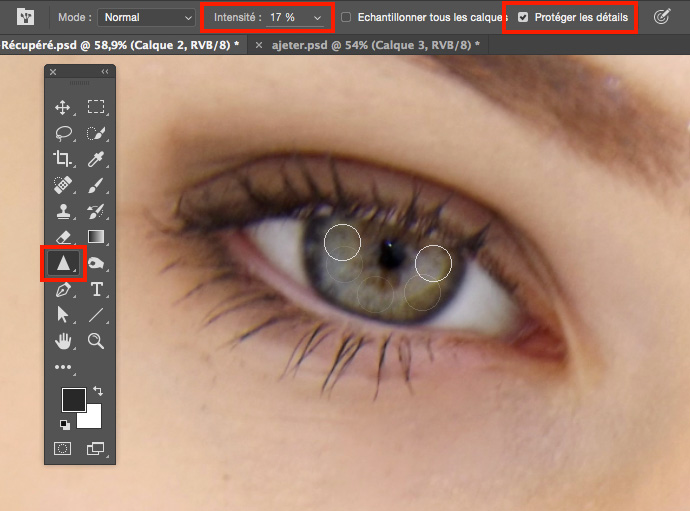690x511 pixels.
Task: Select the Spot Healing Brush tool
Action: click(62, 185)
